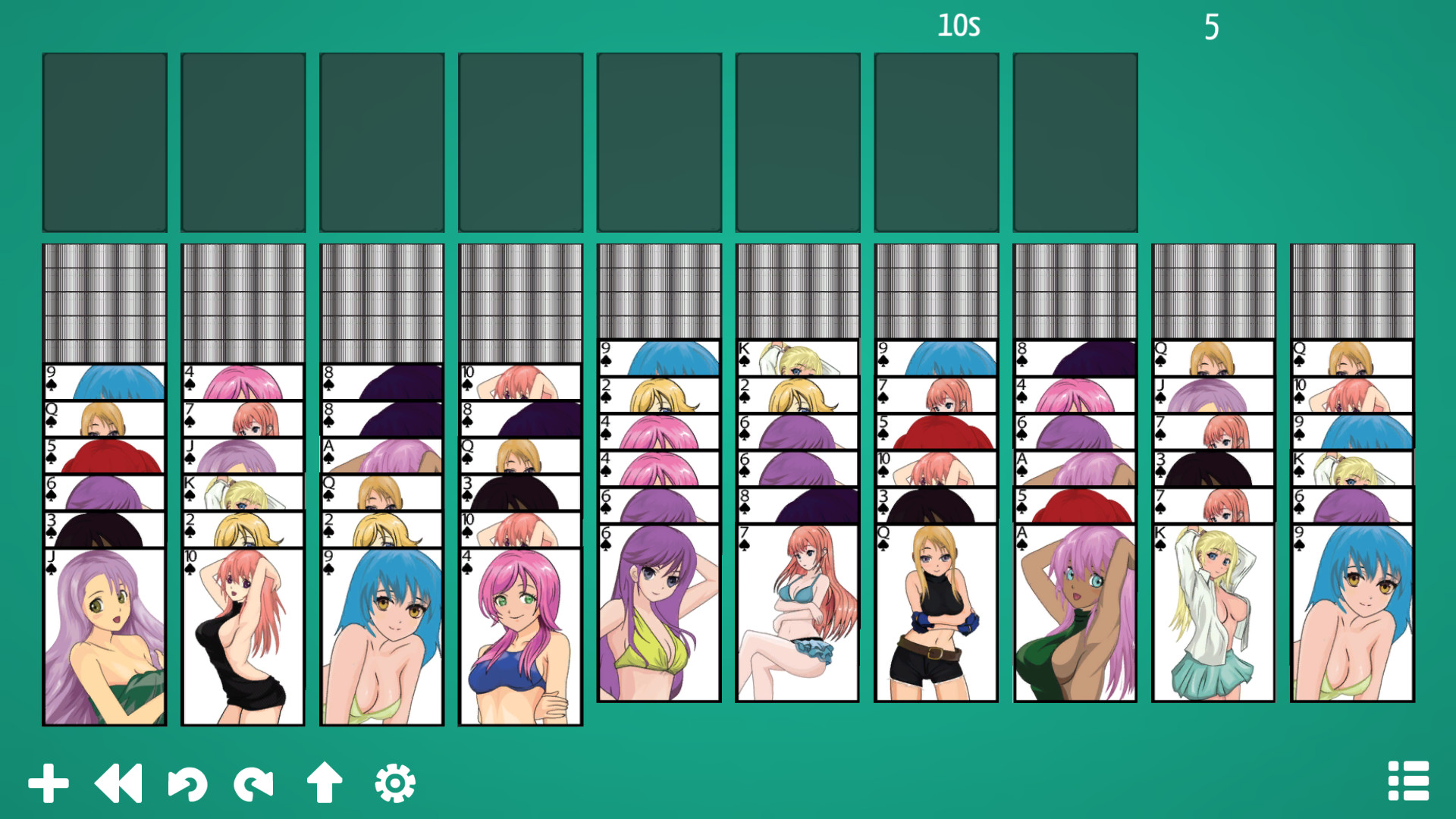Select bottom 4 of spades in fourth column
This screenshot has width=1456, height=819.
(x=520, y=636)
